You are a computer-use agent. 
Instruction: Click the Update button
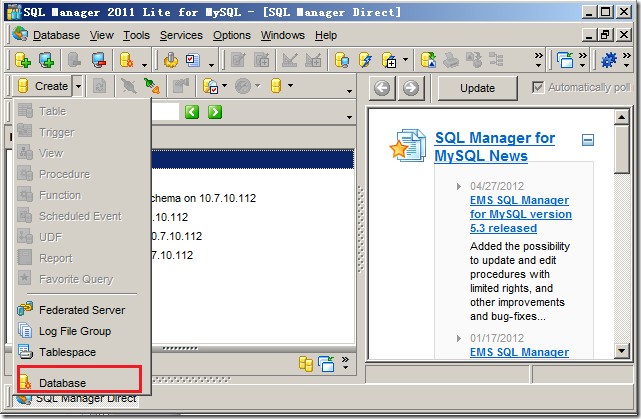tap(477, 88)
